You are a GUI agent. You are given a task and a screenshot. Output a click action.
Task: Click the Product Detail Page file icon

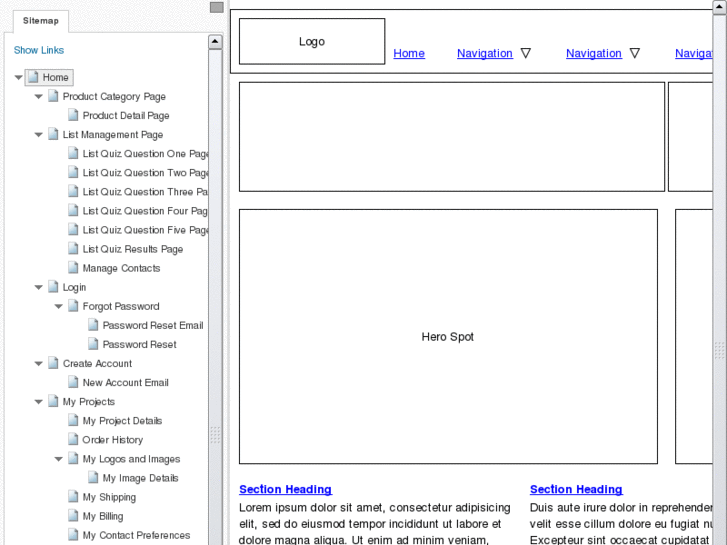click(73, 115)
